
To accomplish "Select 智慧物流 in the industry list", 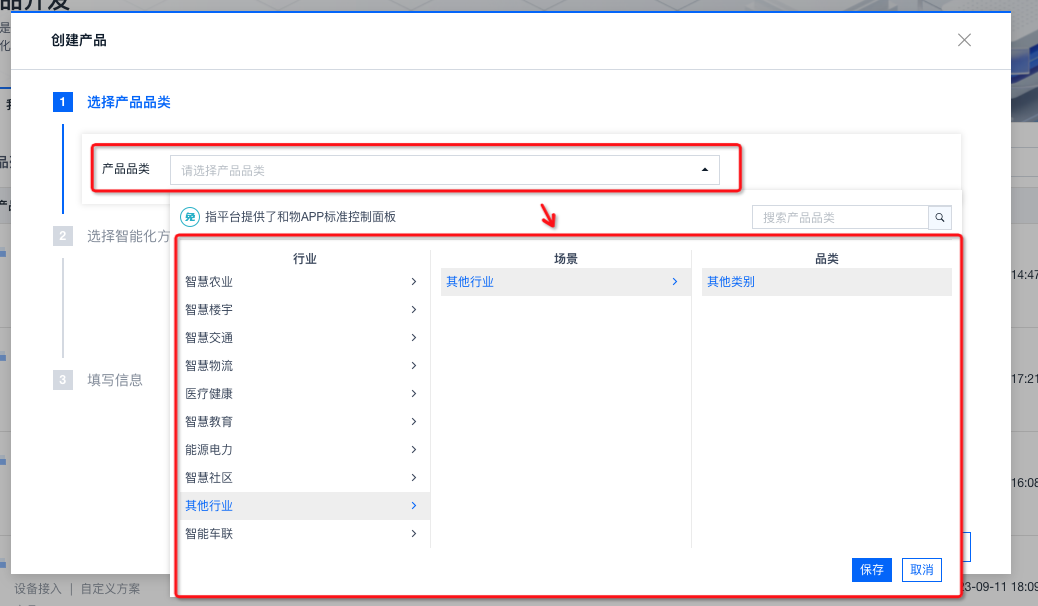I will pos(209,366).
